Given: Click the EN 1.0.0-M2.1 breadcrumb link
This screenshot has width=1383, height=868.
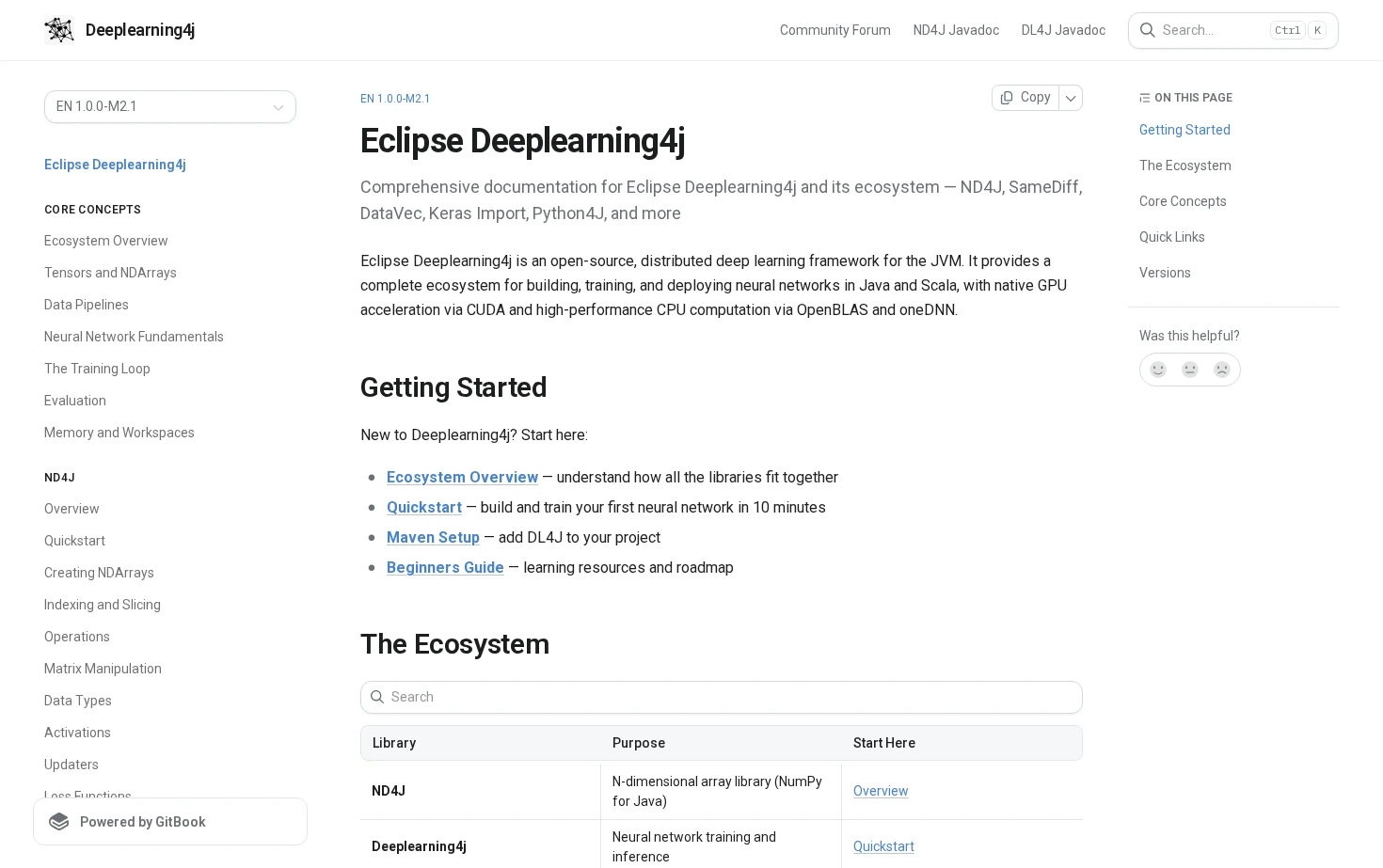Looking at the screenshot, I should (395, 99).
